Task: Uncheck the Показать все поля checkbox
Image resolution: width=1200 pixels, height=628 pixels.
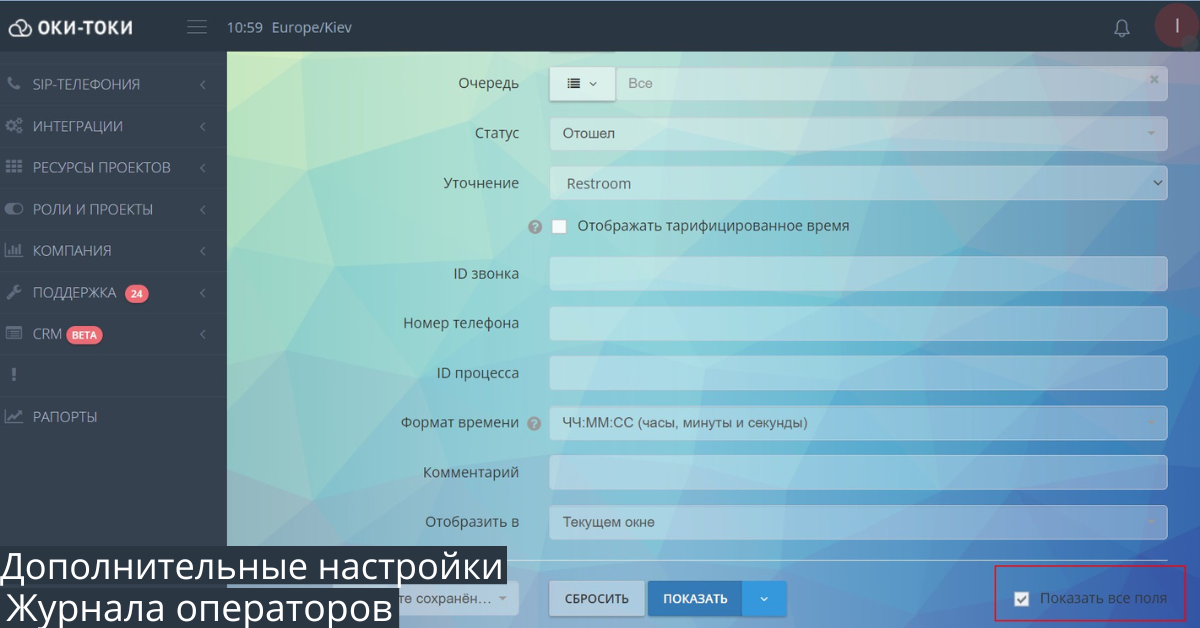Action: pyautogui.click(x=1021, y=599)
